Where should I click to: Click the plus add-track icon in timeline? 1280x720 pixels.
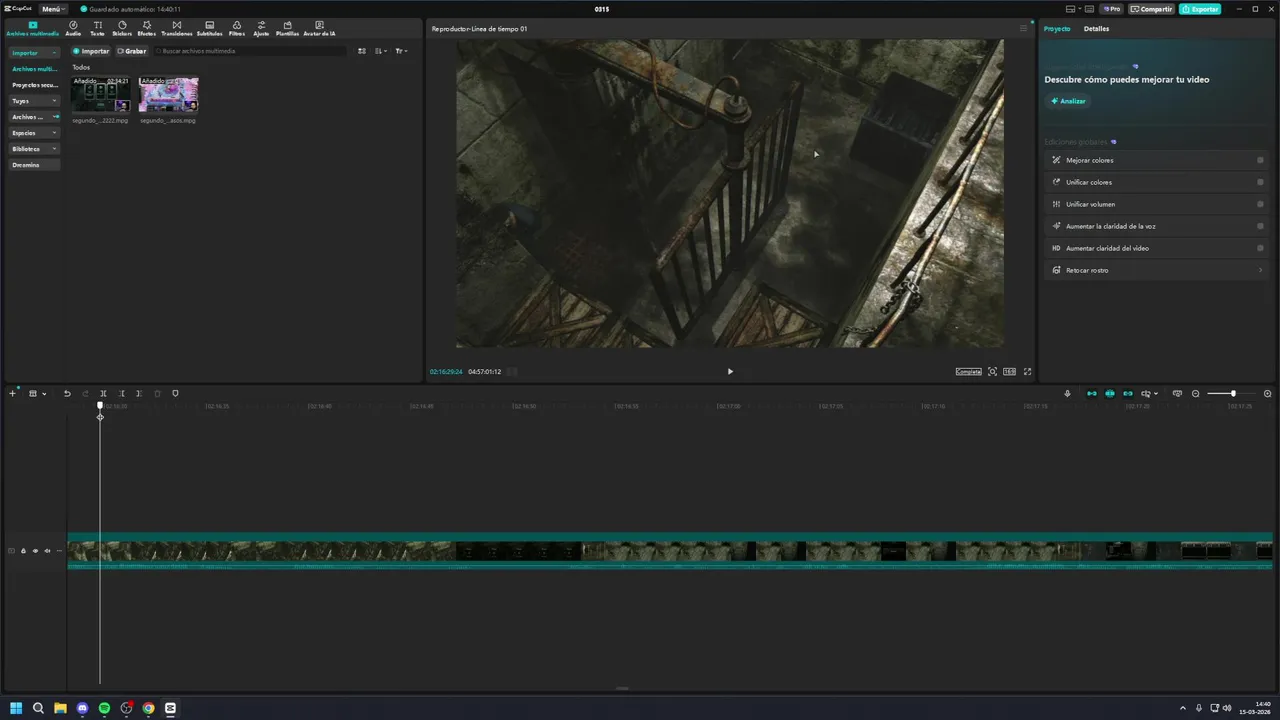point(13,394)
